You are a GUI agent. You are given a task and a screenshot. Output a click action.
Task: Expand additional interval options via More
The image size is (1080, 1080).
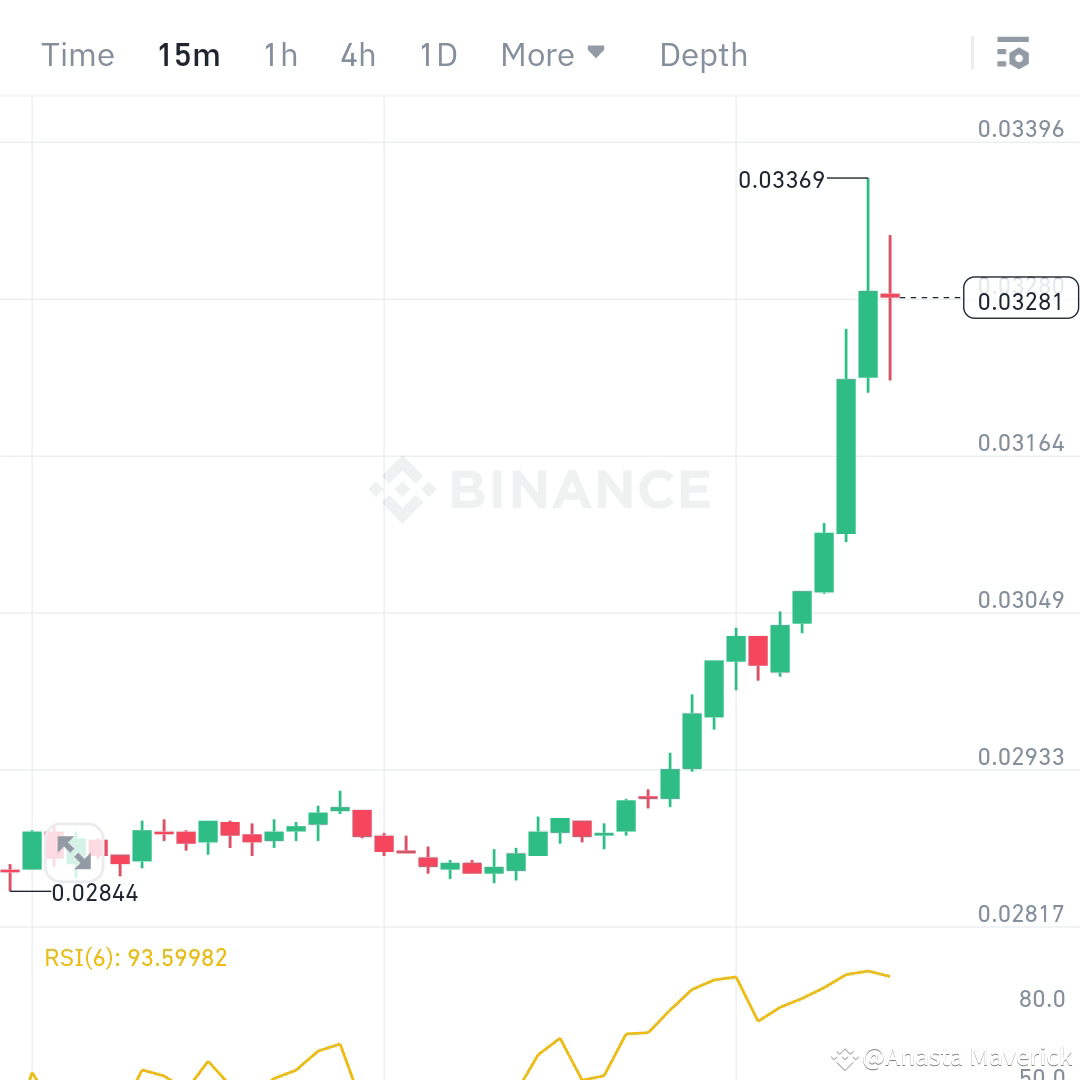(553, 55)
